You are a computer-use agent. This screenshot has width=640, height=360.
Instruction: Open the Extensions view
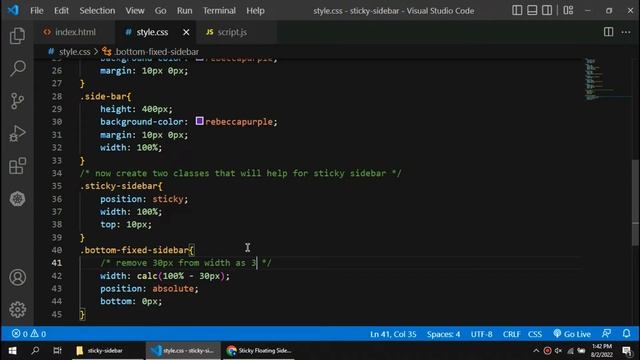[x=17, y=166]
